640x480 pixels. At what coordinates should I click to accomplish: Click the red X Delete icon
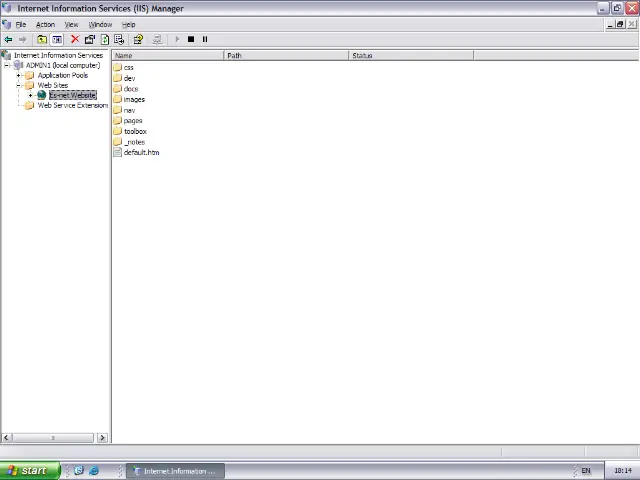pyautogui.click(x=75, y=39)
